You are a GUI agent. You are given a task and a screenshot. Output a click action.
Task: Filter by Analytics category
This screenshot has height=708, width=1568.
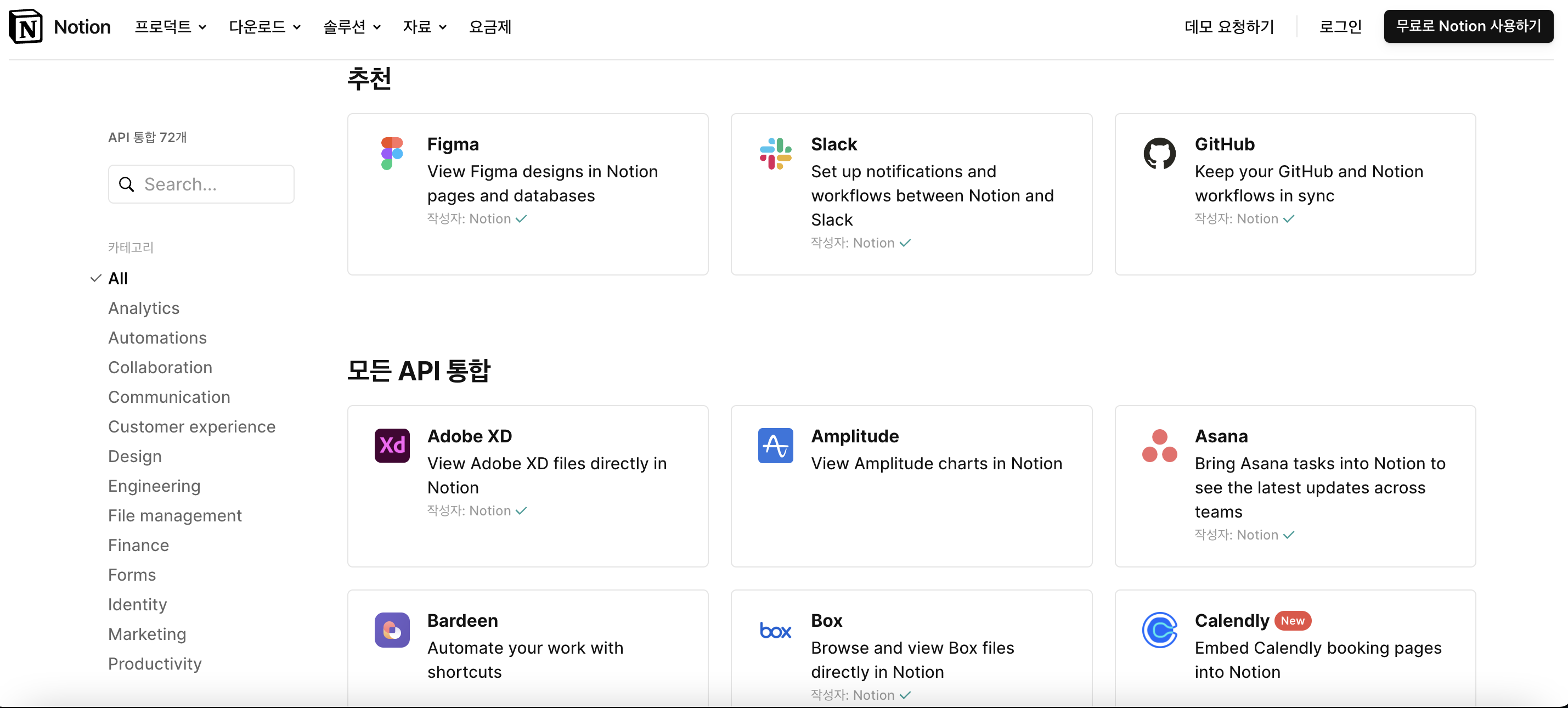144,308
